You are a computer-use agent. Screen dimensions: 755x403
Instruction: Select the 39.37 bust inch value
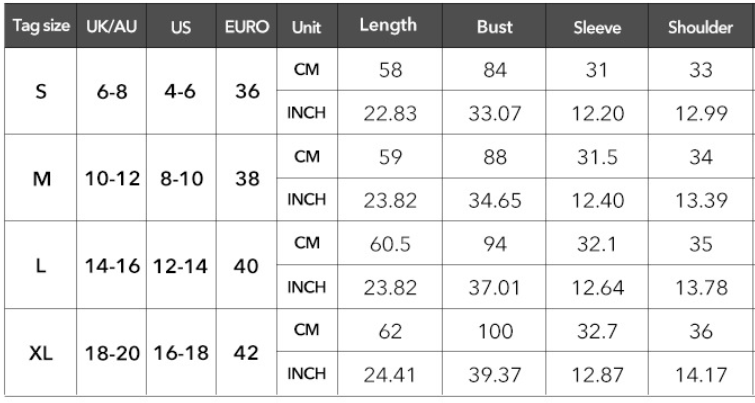tap(495, 374)
